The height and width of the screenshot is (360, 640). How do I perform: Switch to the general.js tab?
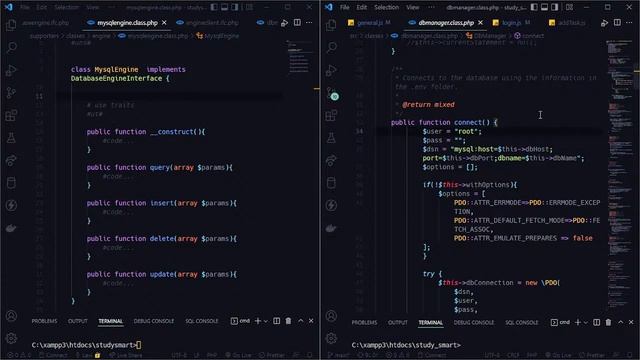pyautogui.click(x=369, y=23)
